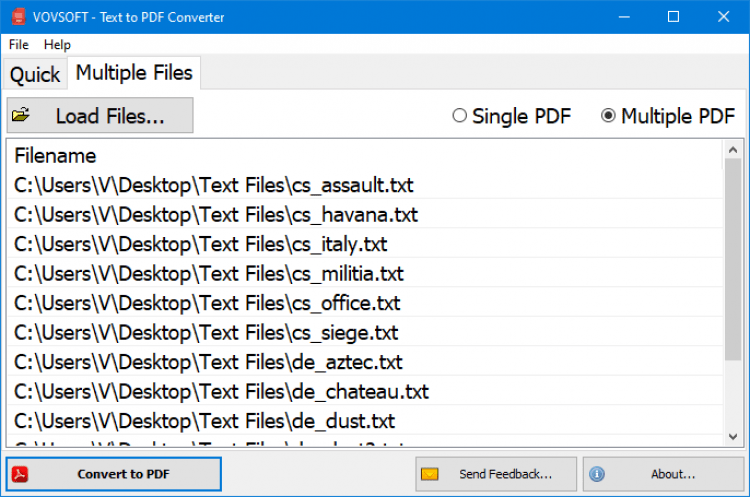Click the Filename column header

pyautogui.click(x=56, y=156)
